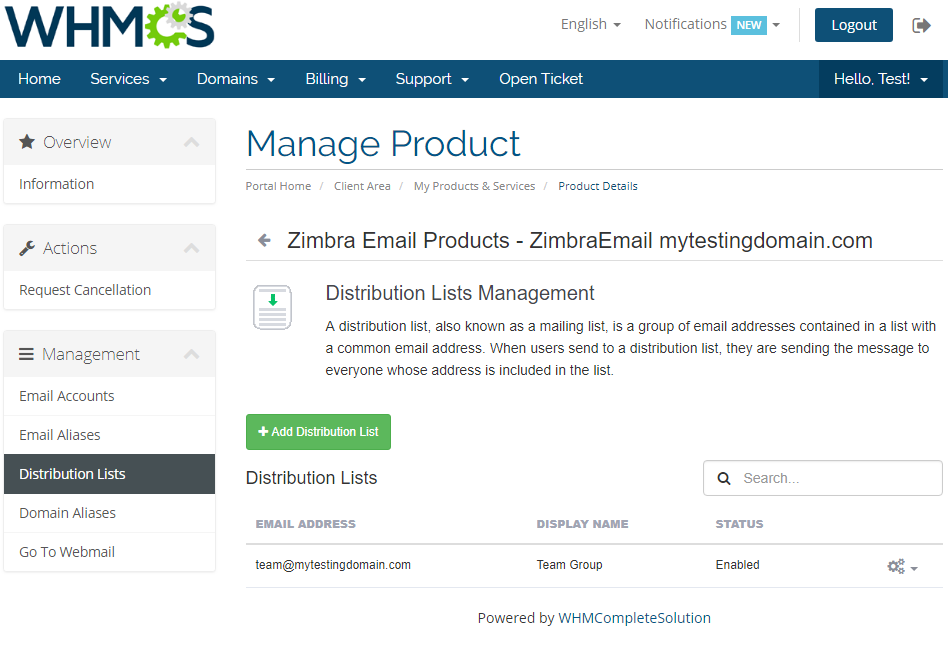Expand the Services menu
This screenshot has height=646, width=948.
pyautogui.click(x=128, y=79)
